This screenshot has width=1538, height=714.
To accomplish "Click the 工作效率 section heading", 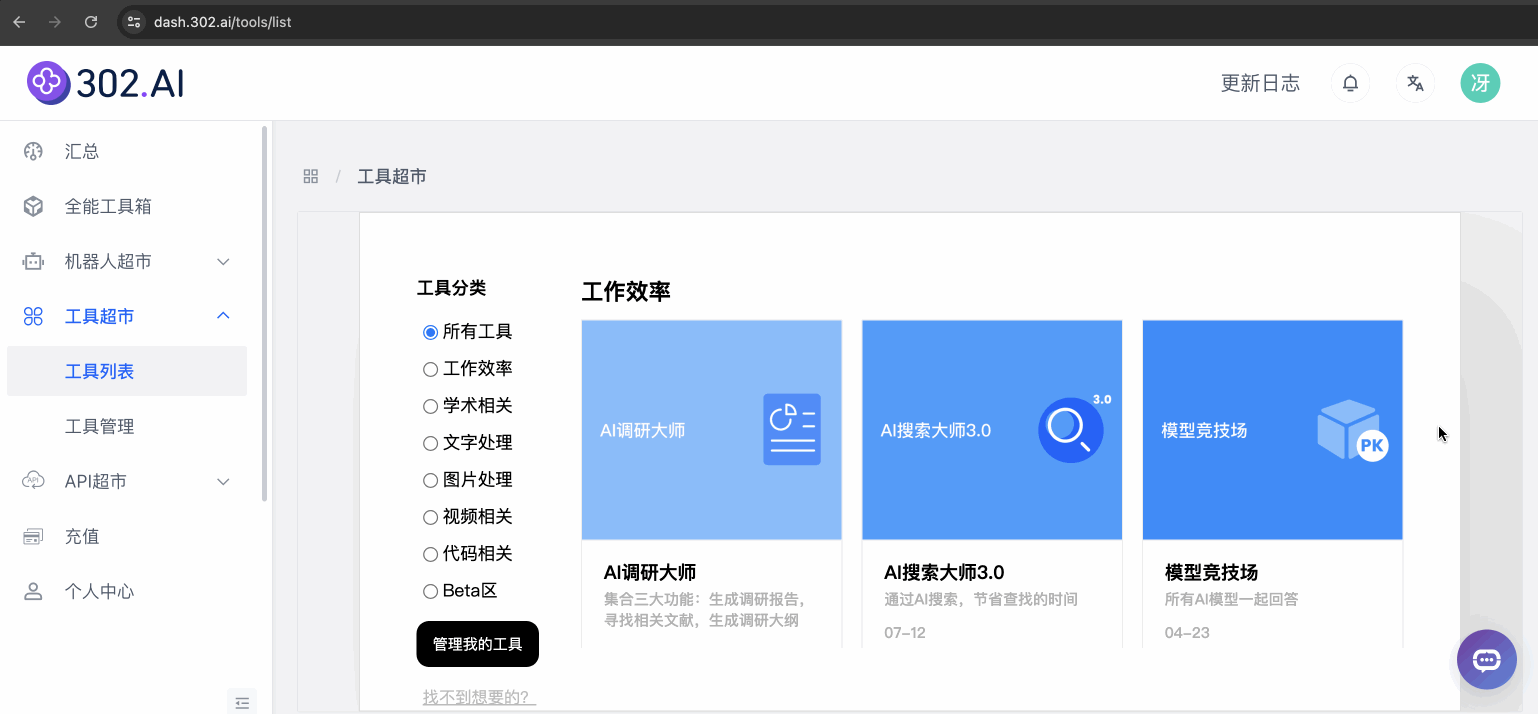I will 626,292.
